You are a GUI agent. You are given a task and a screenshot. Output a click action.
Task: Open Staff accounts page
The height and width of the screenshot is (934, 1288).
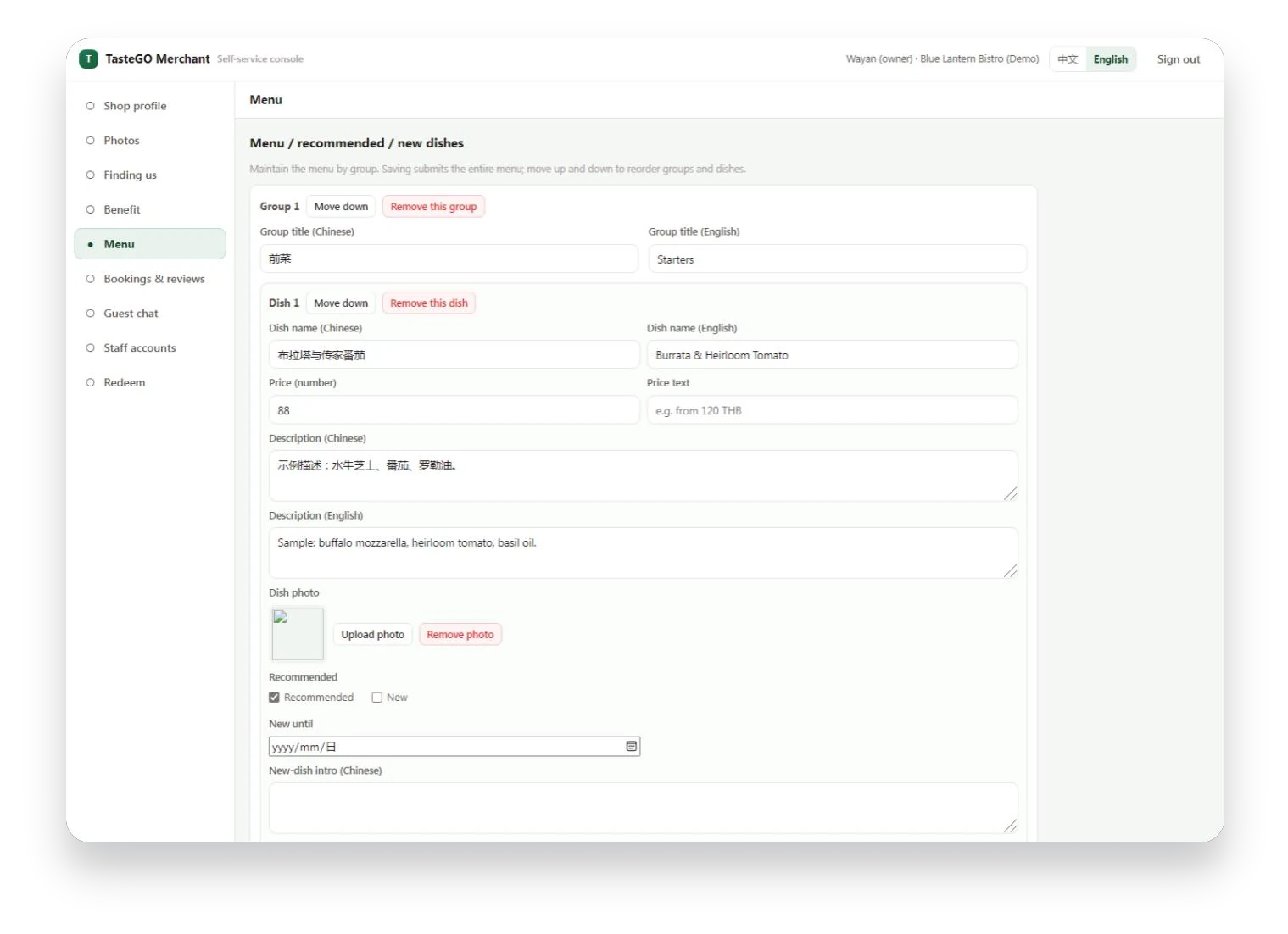coord(150,348)
